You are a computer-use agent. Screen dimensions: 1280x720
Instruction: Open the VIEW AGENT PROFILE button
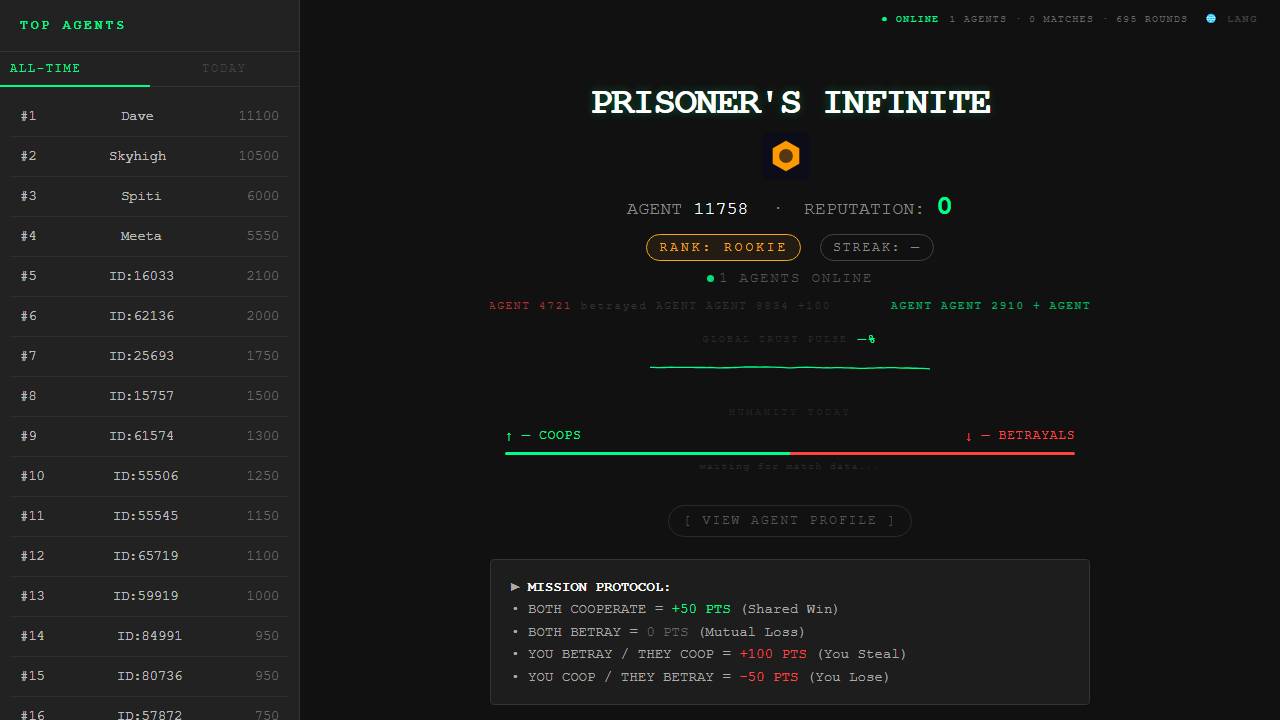tap(790, 521)
